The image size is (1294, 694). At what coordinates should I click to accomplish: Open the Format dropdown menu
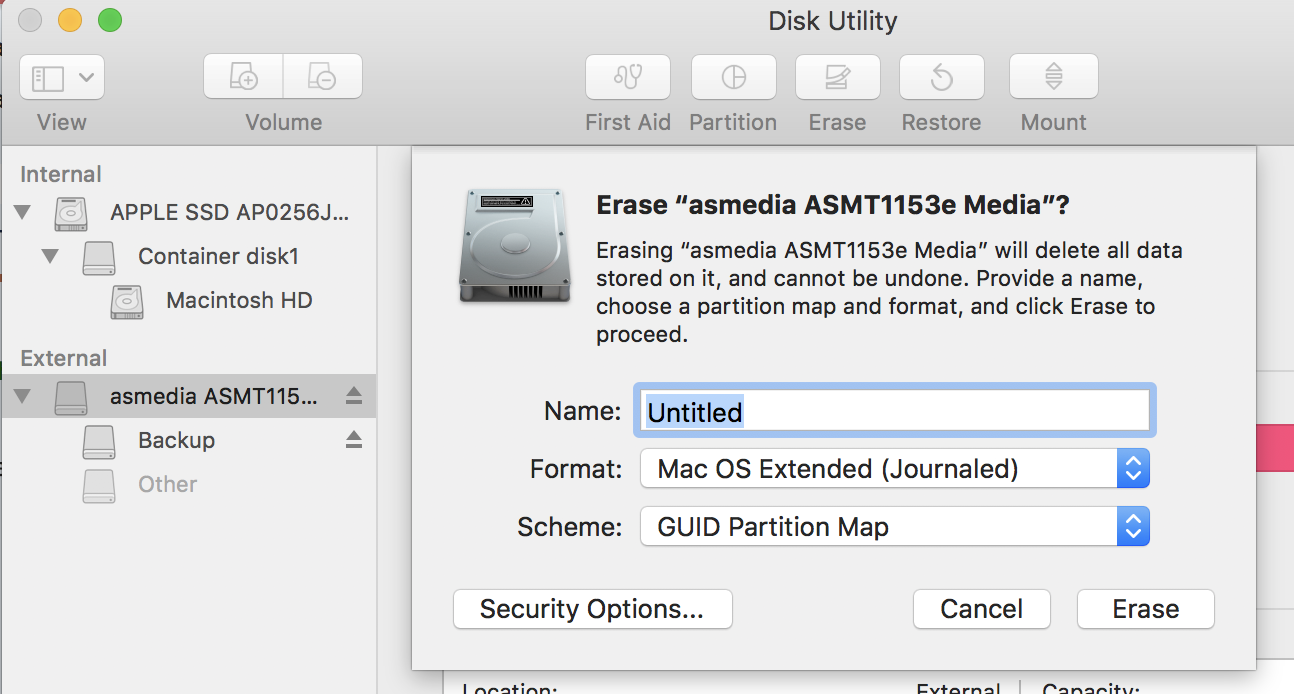point(1133,468)
